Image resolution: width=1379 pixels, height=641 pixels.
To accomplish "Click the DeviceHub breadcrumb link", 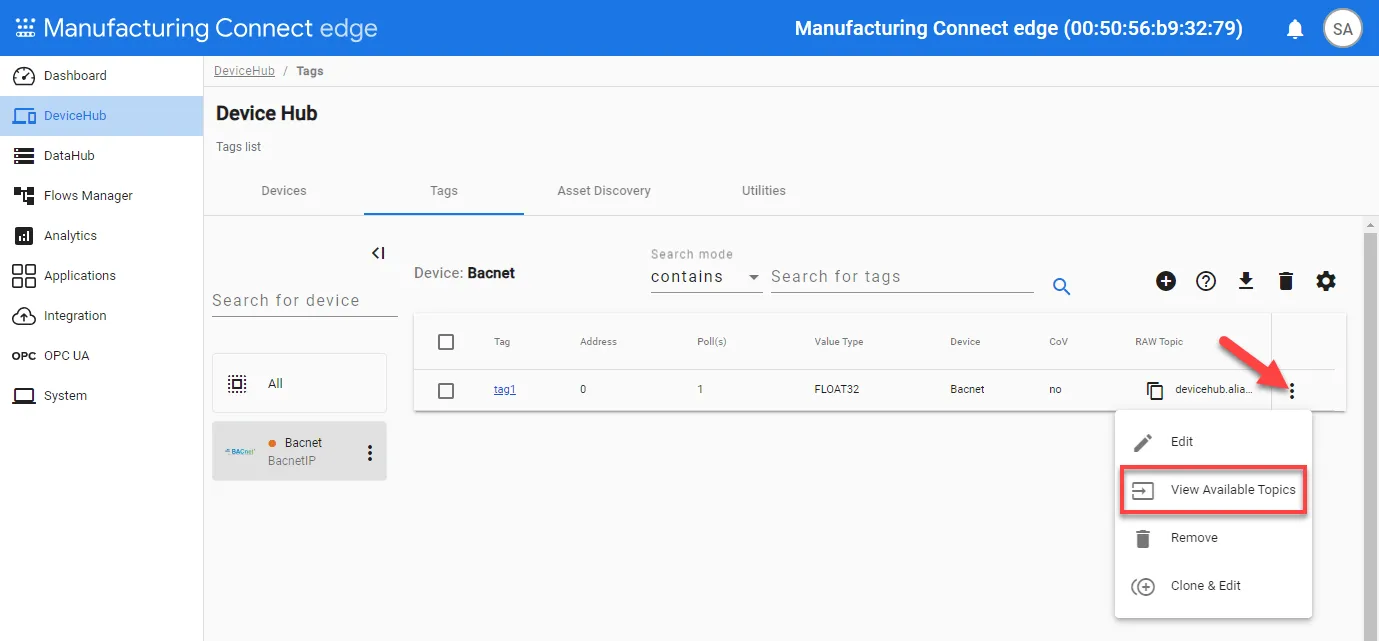I will [x=244, y=71].
